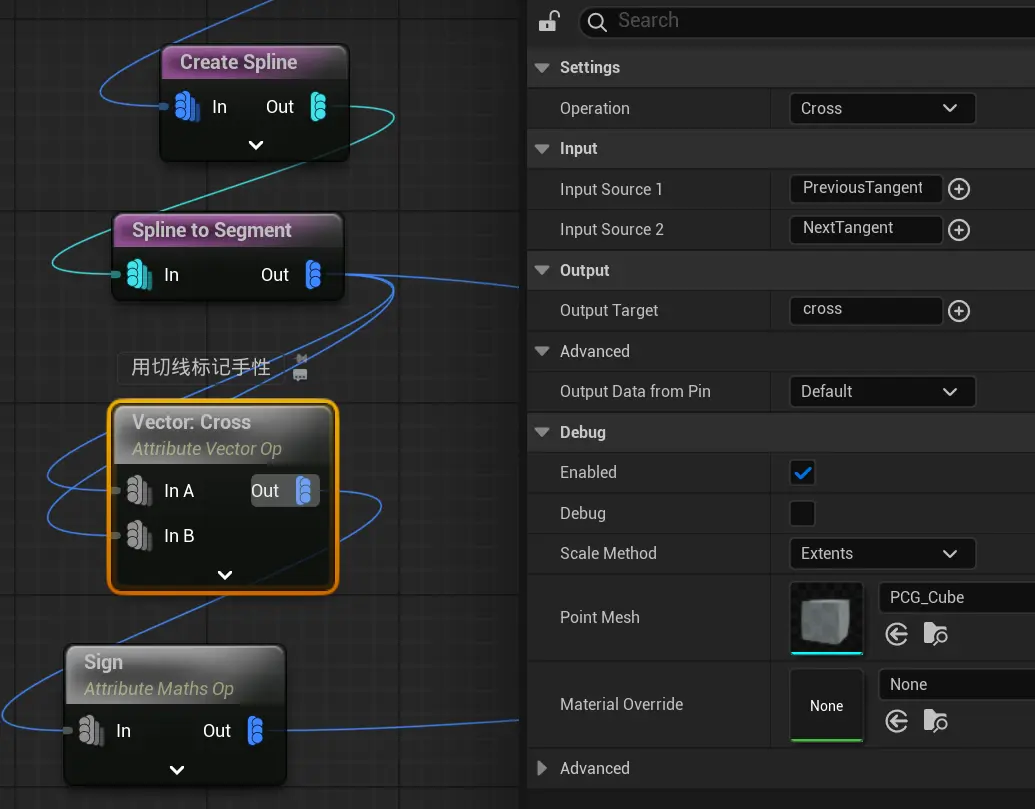1035x809 pixels.
Task: Open the Operation dropdown set to Cross
Action: [880, 108]
